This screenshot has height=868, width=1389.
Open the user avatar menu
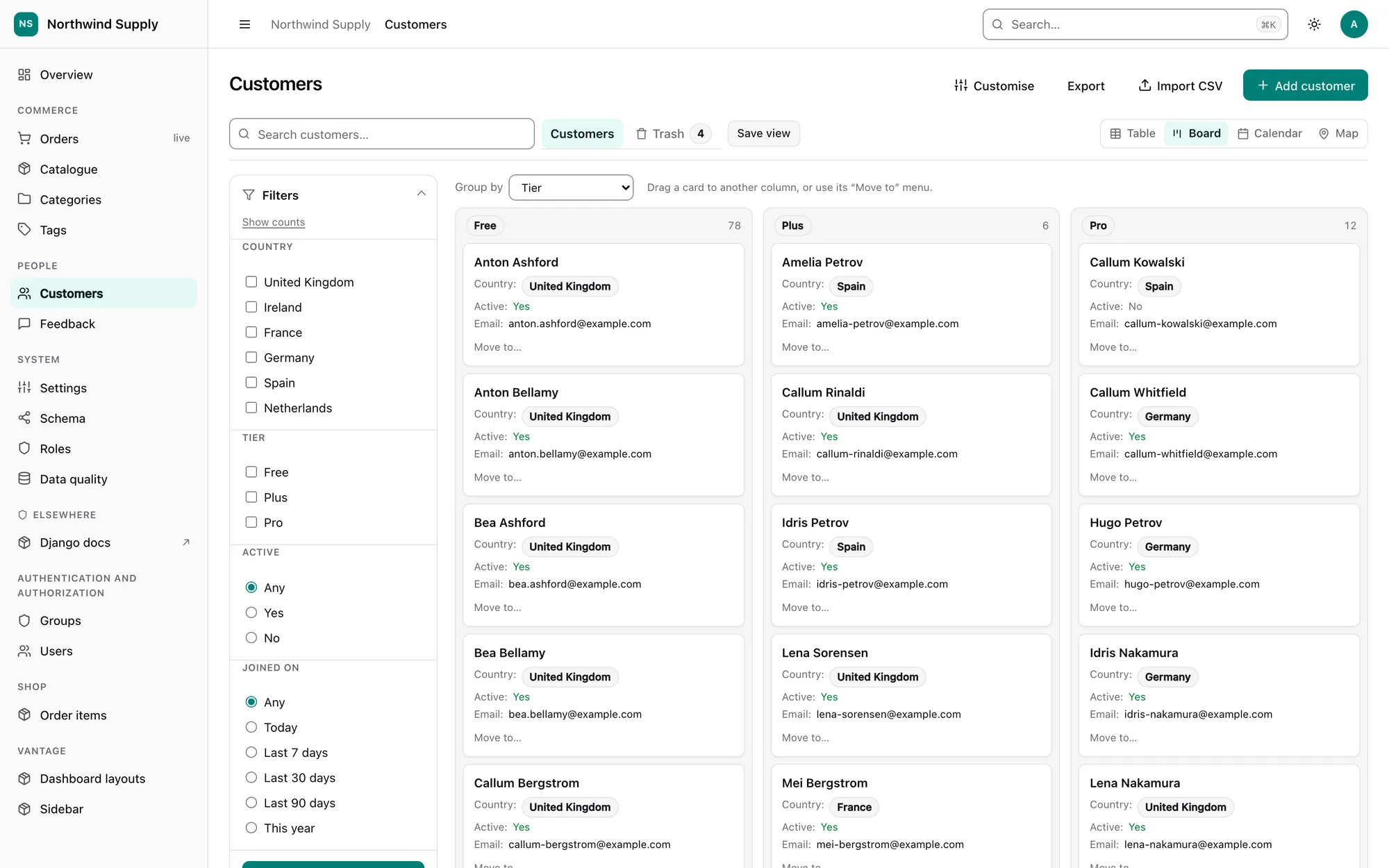coord(1354,24)
